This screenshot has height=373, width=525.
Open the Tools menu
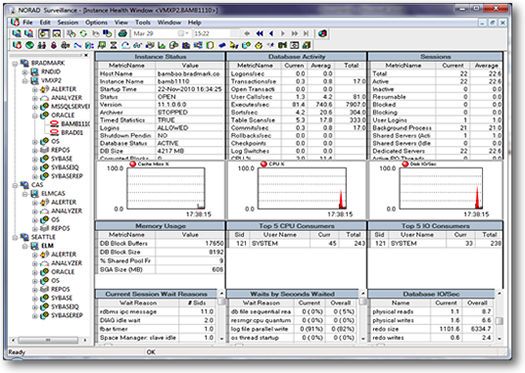tap(143, 22)
